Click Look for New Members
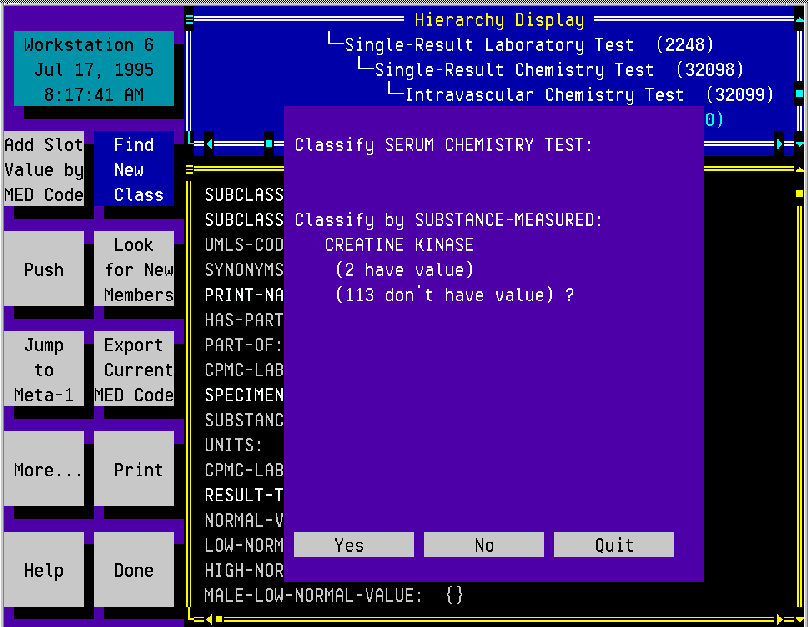The image size is (808, 627). (134, 269)
